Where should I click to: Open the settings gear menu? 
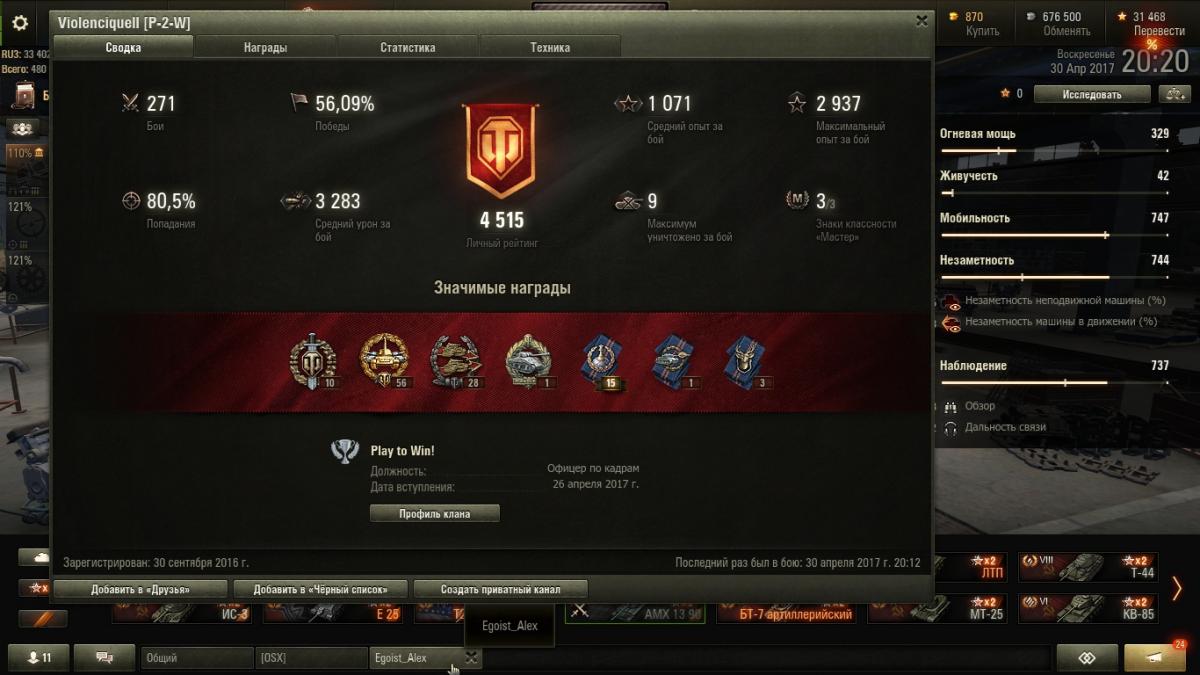[x=20, y=23]
